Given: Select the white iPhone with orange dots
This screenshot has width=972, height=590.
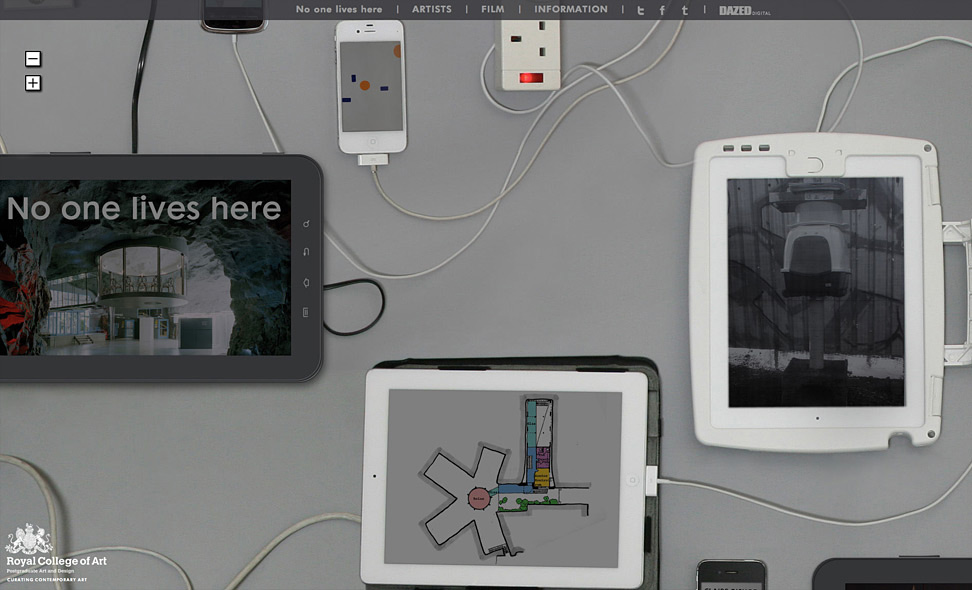Looking at the screenshot, I should tap(371, 87).
